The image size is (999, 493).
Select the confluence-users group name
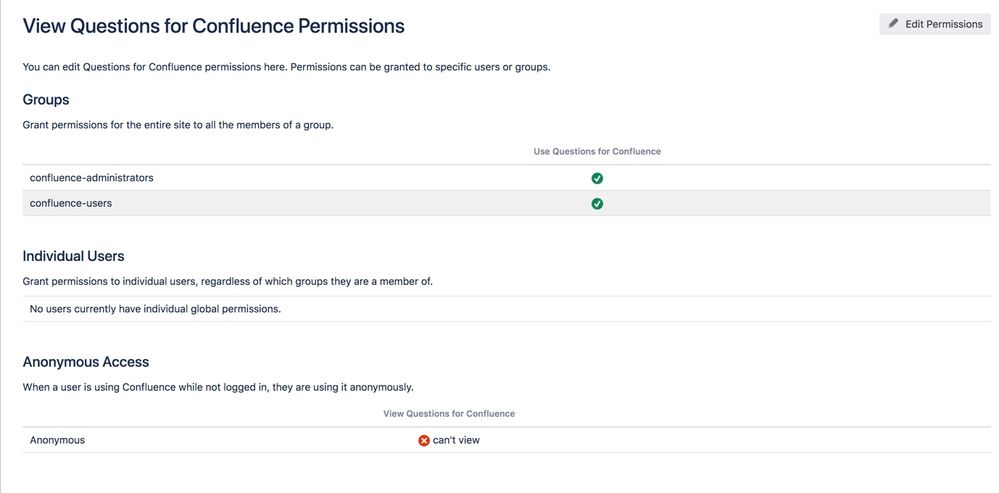coord(70,203)
